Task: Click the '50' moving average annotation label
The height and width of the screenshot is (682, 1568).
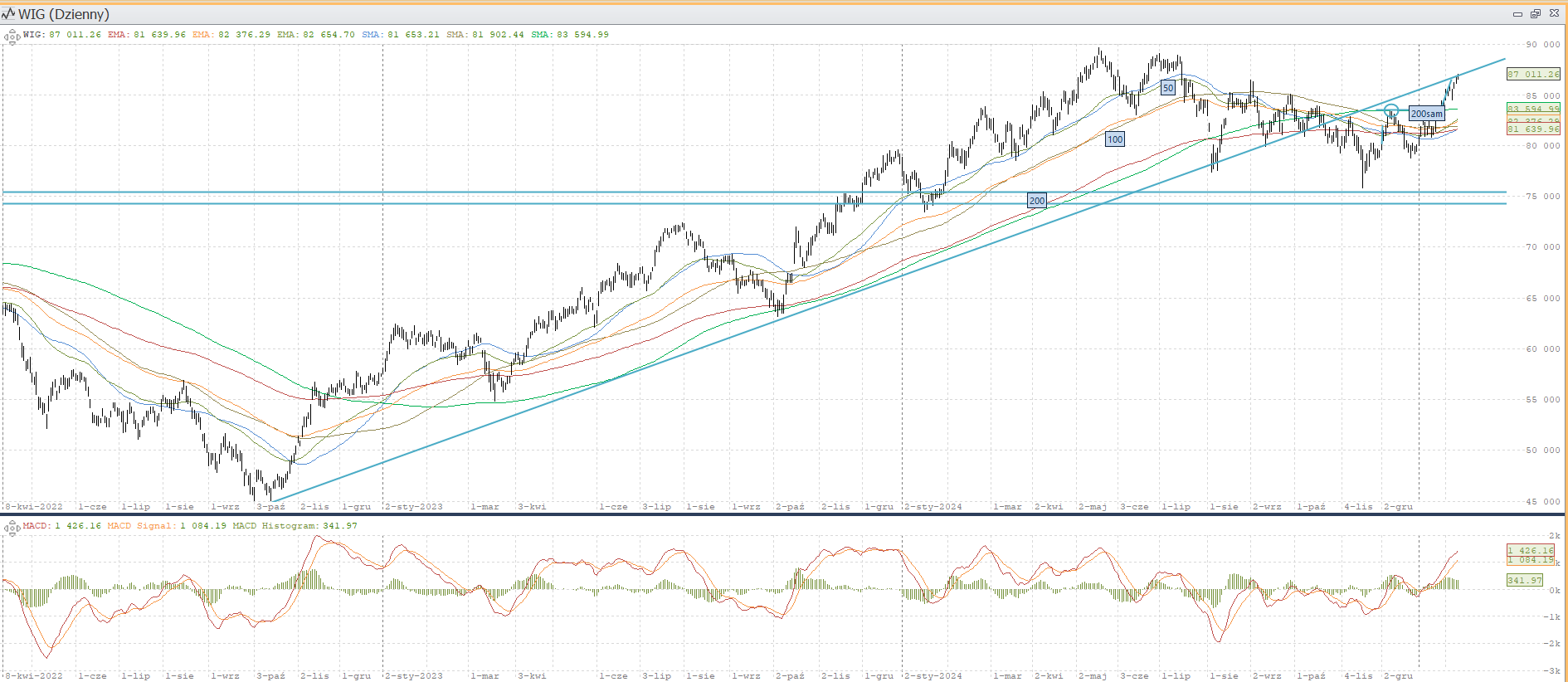Action: [x=1168, y=88]
